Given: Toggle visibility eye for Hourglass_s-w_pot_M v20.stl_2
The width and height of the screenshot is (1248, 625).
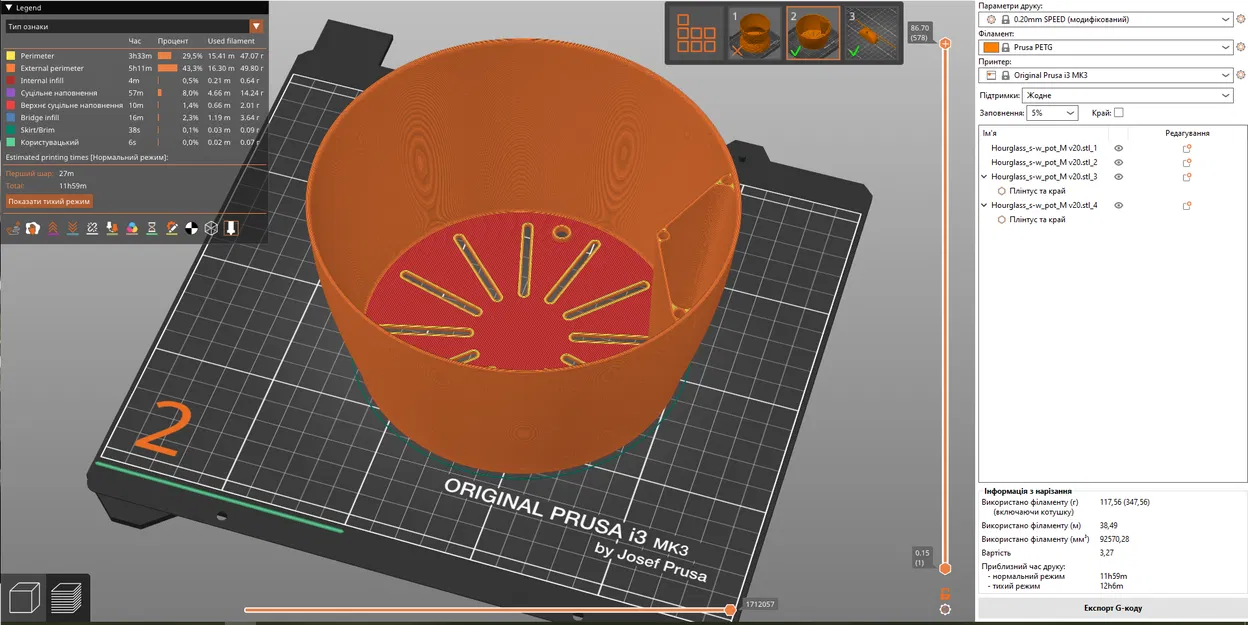Looking at the screenshot, I should point(1119,162).
